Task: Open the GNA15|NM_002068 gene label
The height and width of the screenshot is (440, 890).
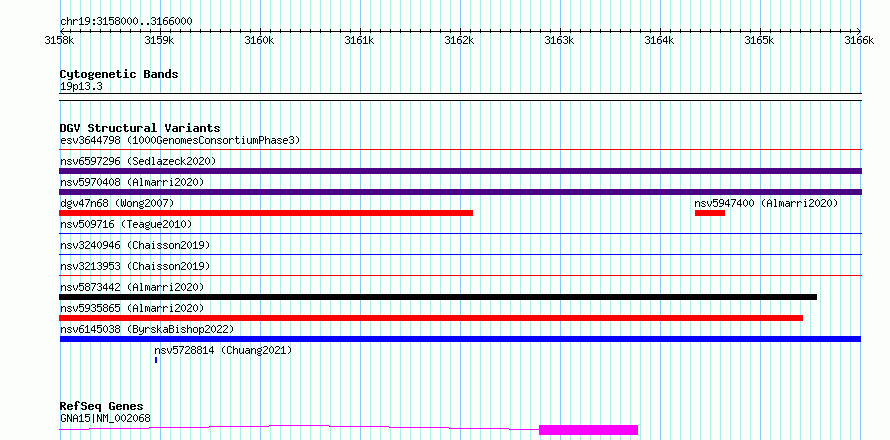Action: (105, 419)
